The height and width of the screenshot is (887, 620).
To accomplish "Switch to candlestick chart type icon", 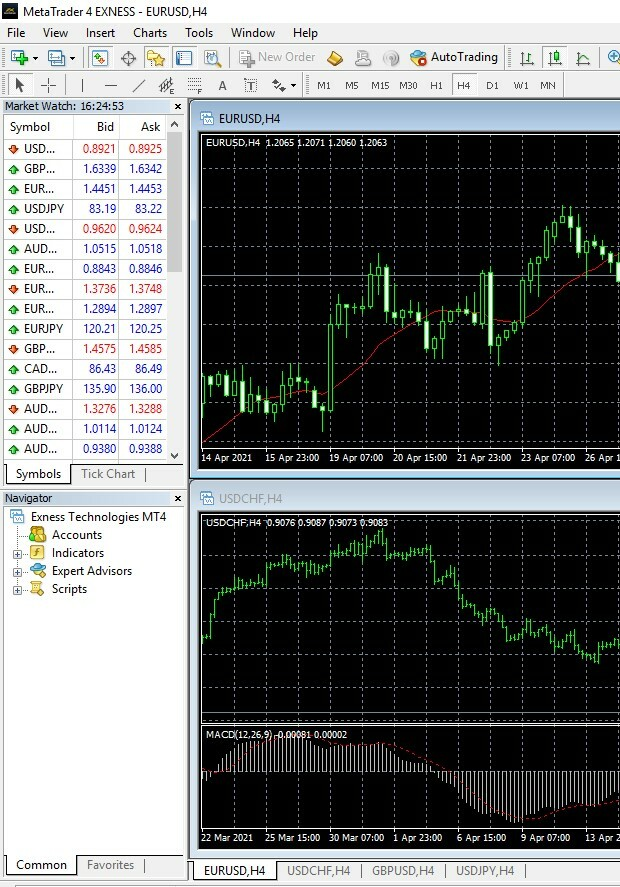I will pos(555,58).
